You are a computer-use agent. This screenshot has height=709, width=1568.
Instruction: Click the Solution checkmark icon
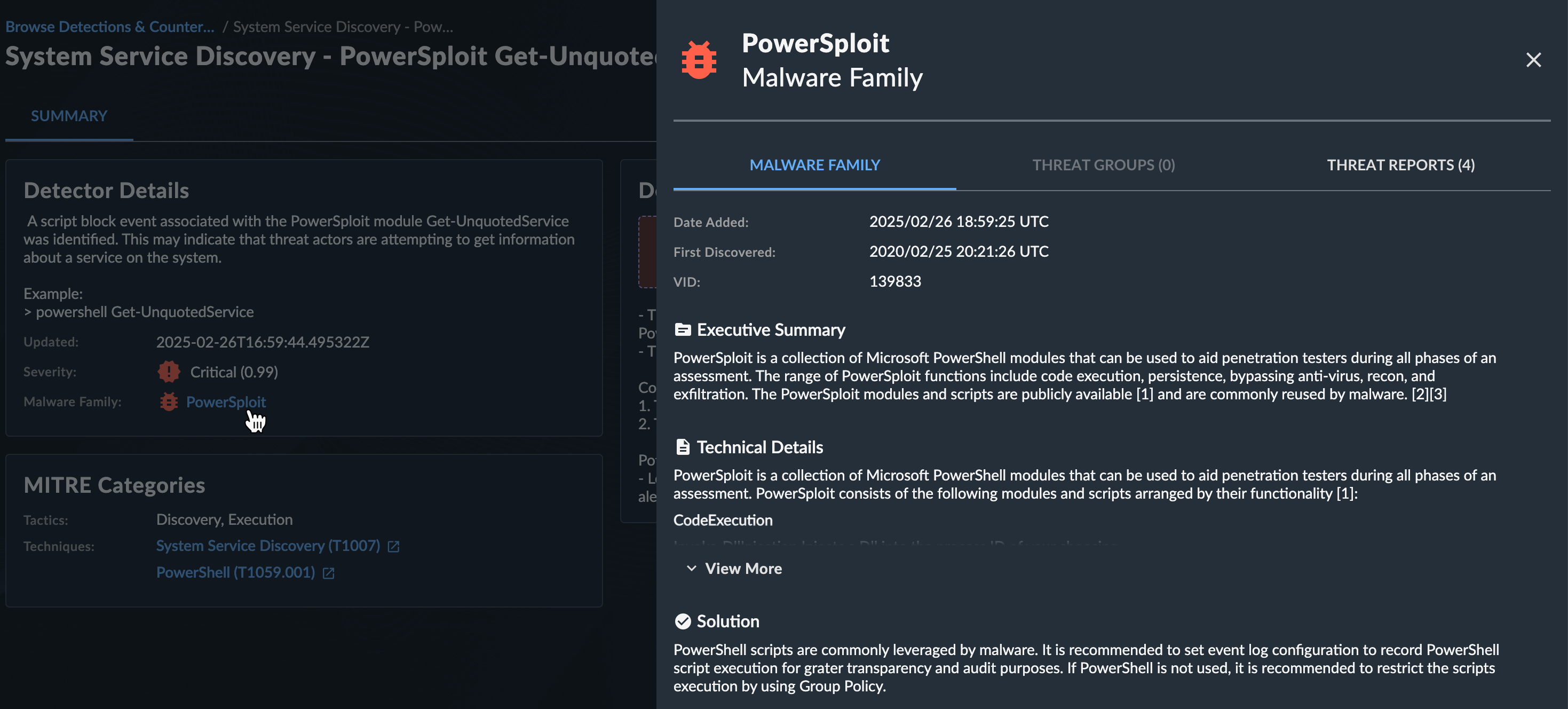tap(683, 621)
